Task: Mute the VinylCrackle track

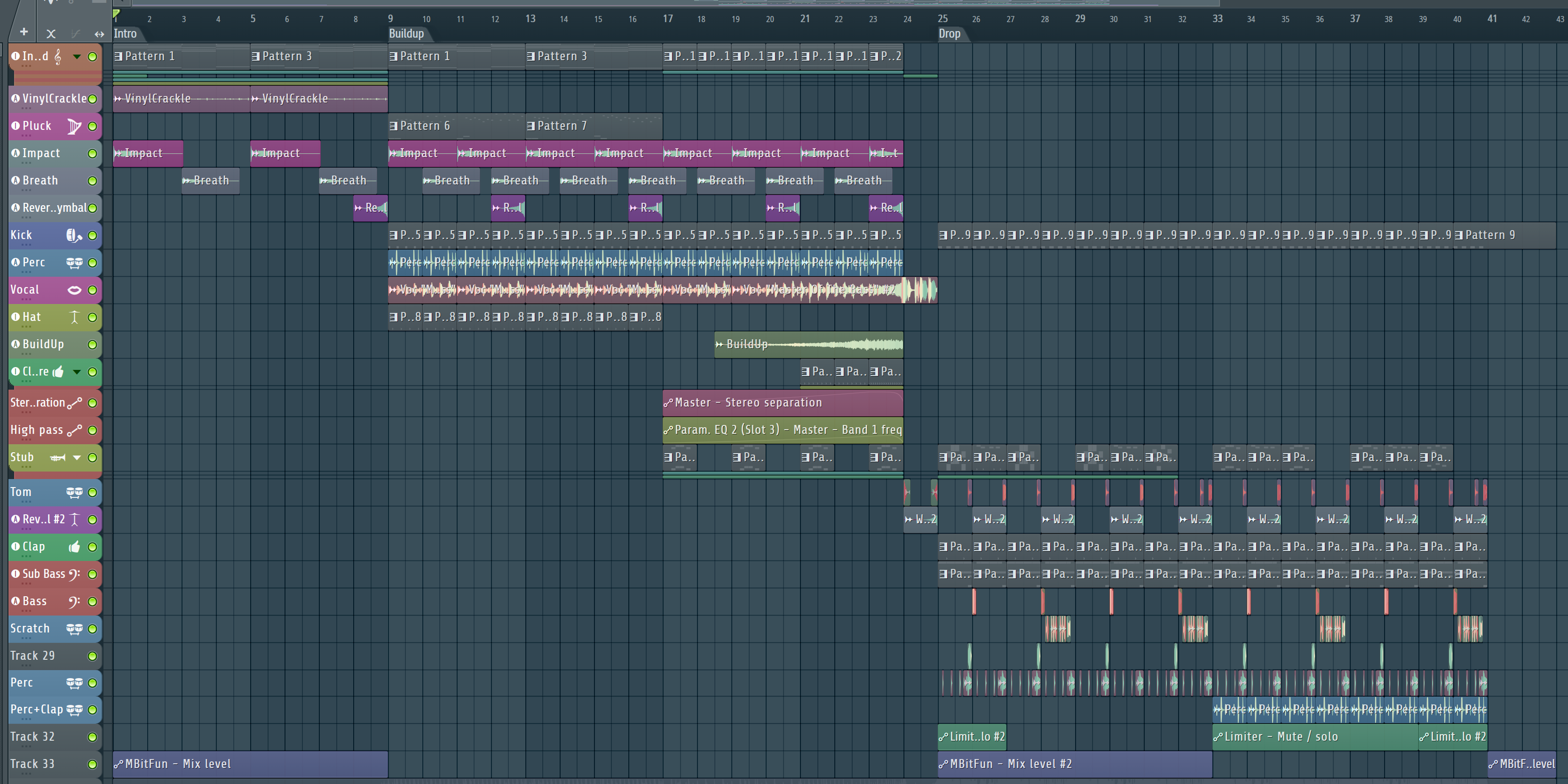Action: pos(93,99)
